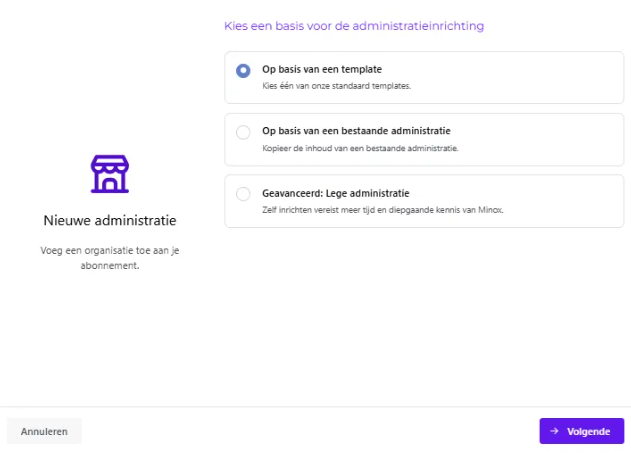Select the template-based radio button

[243, 70]
